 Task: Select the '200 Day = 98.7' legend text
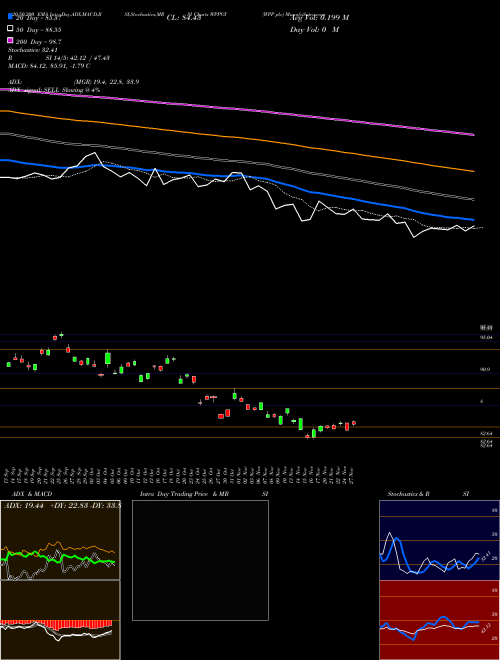(39, 42)
